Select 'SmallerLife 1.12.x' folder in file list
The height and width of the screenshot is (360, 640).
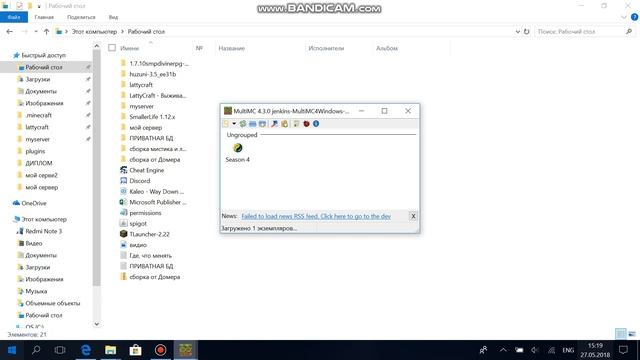[152, 117]
